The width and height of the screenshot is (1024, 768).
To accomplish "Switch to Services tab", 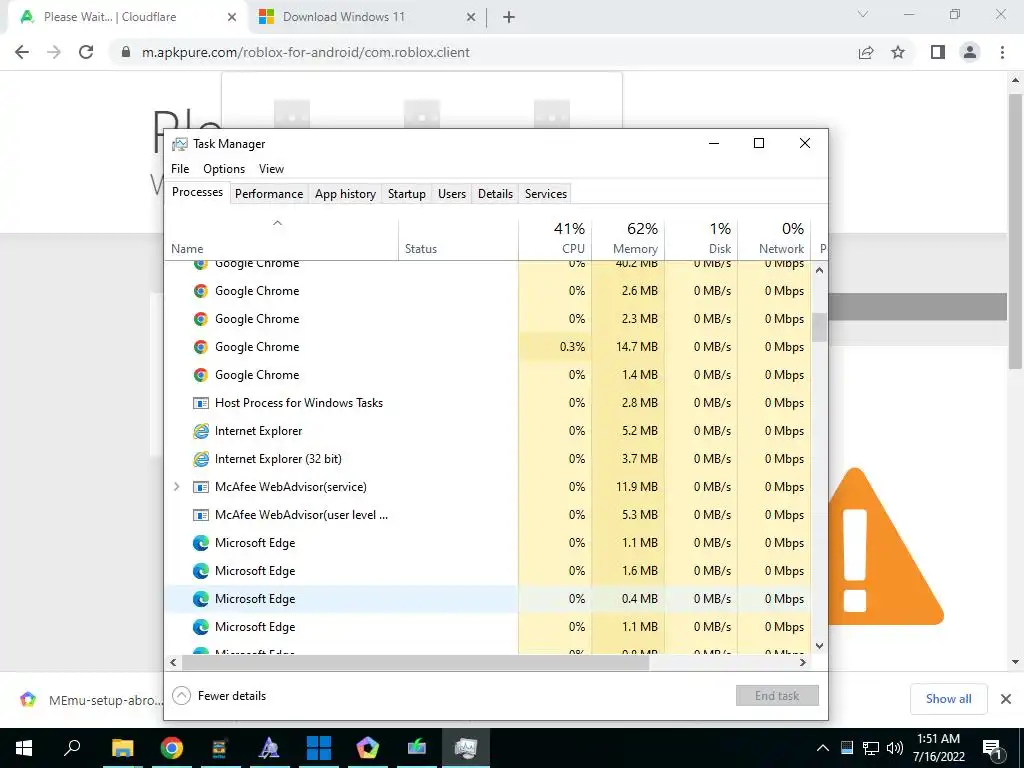I will [x=546, y=194].
